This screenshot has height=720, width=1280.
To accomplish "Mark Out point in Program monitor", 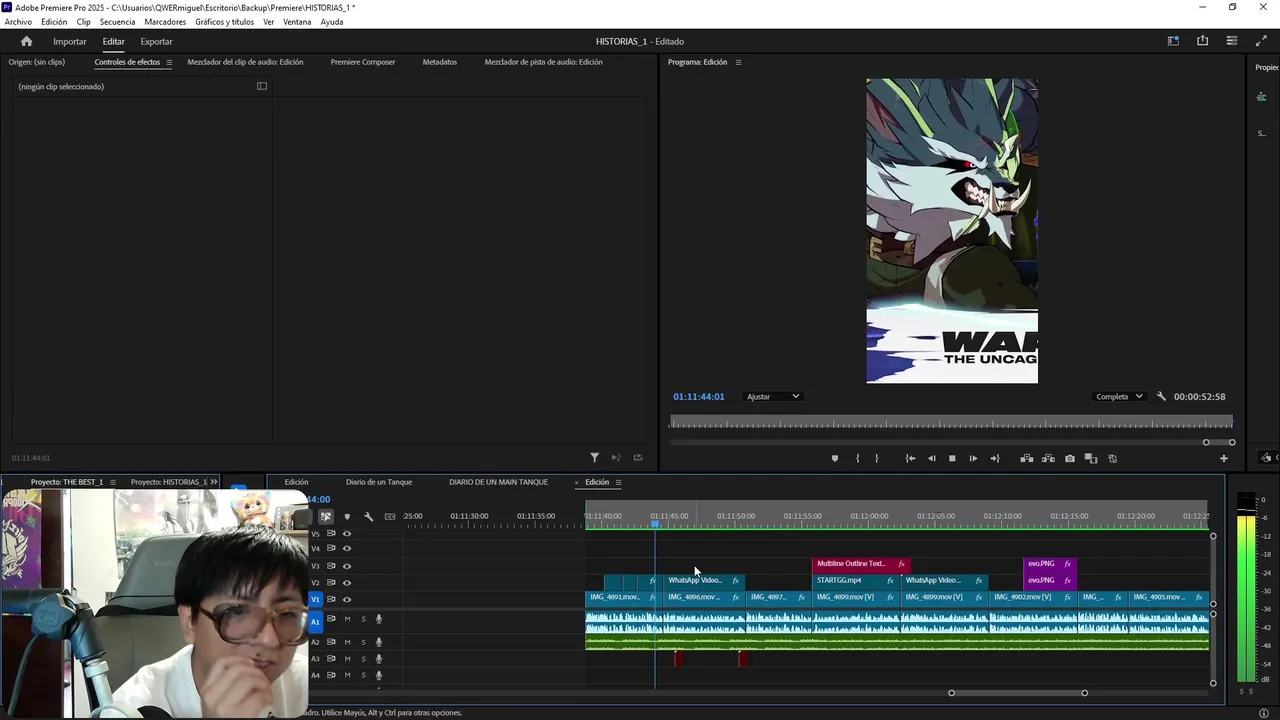I will (x=877, y=458).
